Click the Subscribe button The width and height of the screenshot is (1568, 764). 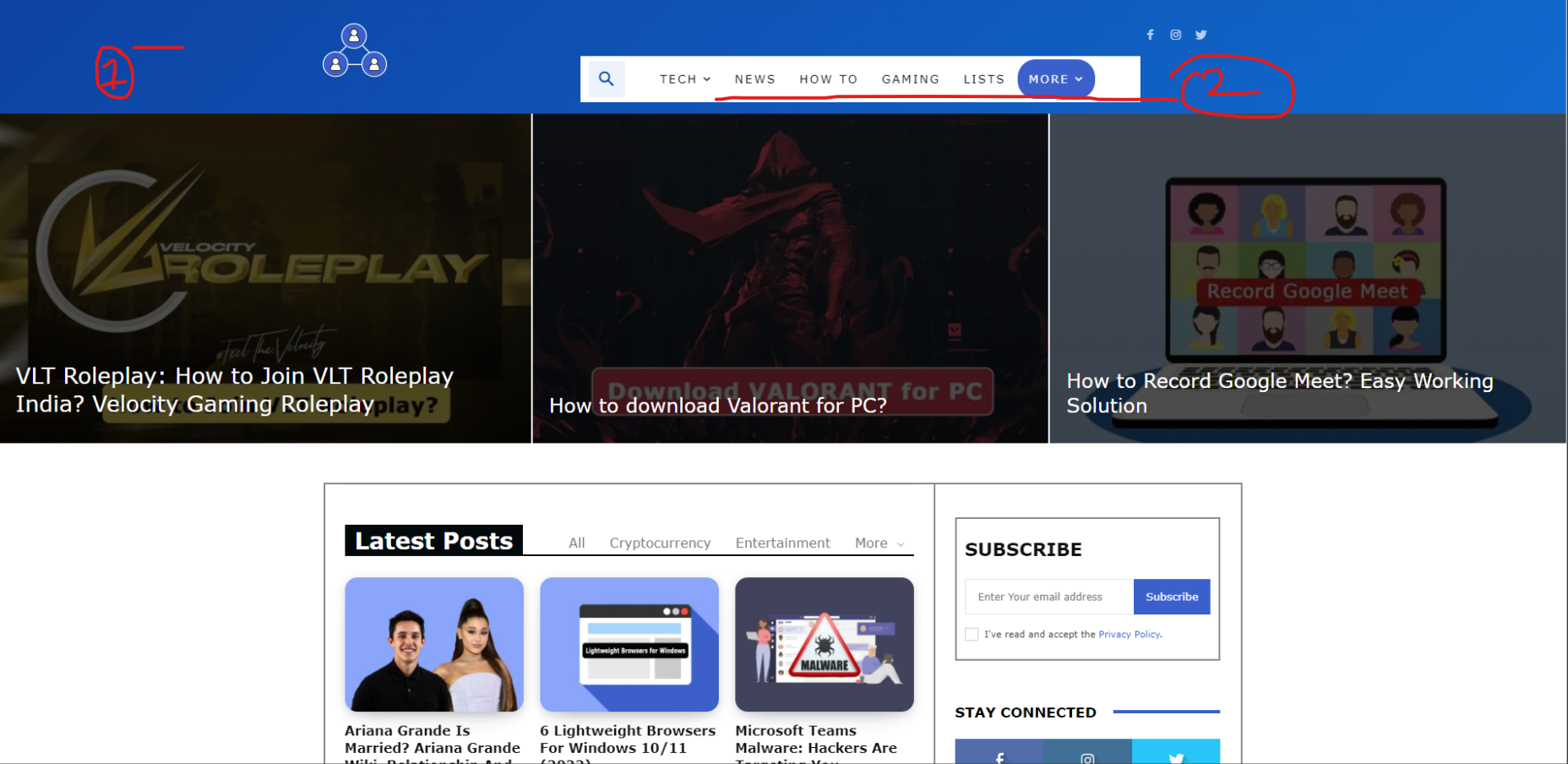click(x=1172, y=597)
